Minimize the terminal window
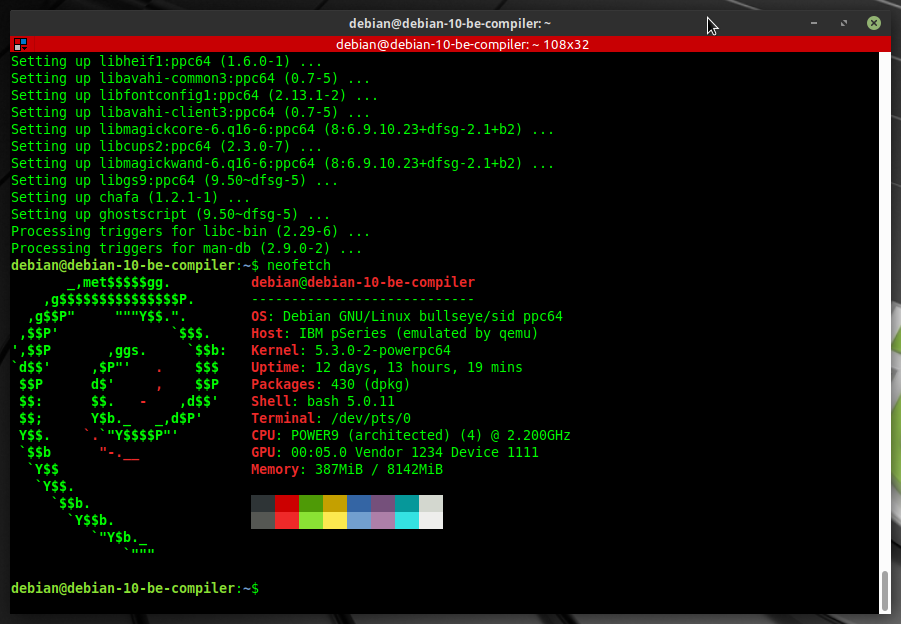This screenshot has height=624, width=901. pos(814,23)
